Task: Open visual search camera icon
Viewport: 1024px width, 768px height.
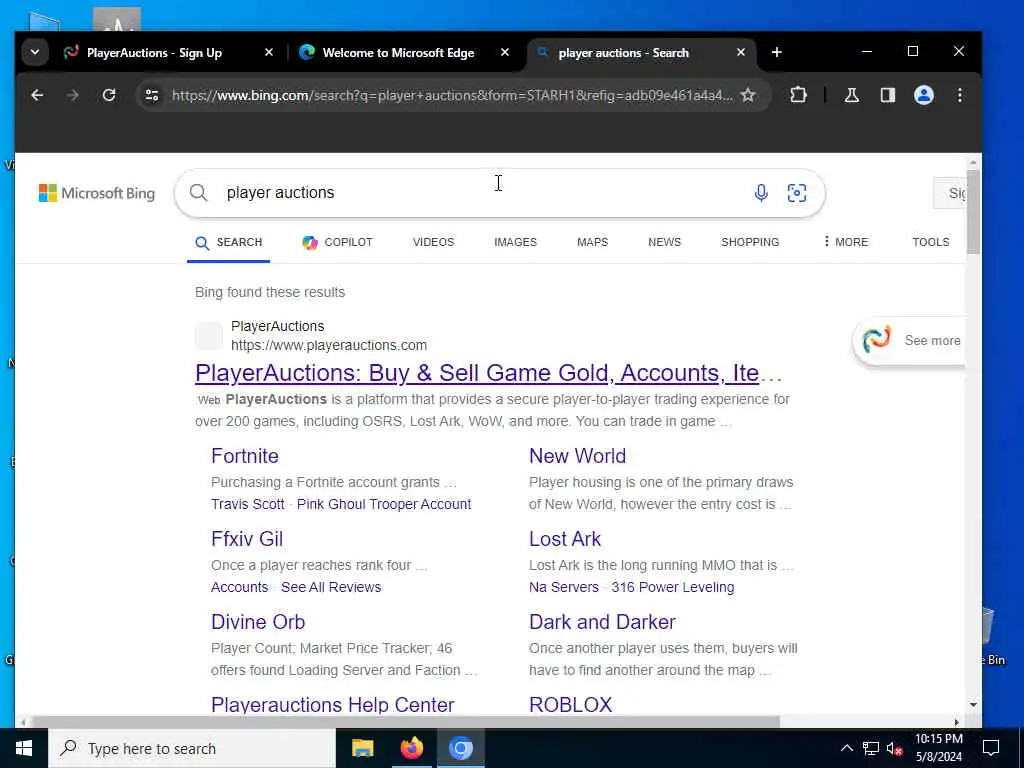Action: click(x=797, y=193)
